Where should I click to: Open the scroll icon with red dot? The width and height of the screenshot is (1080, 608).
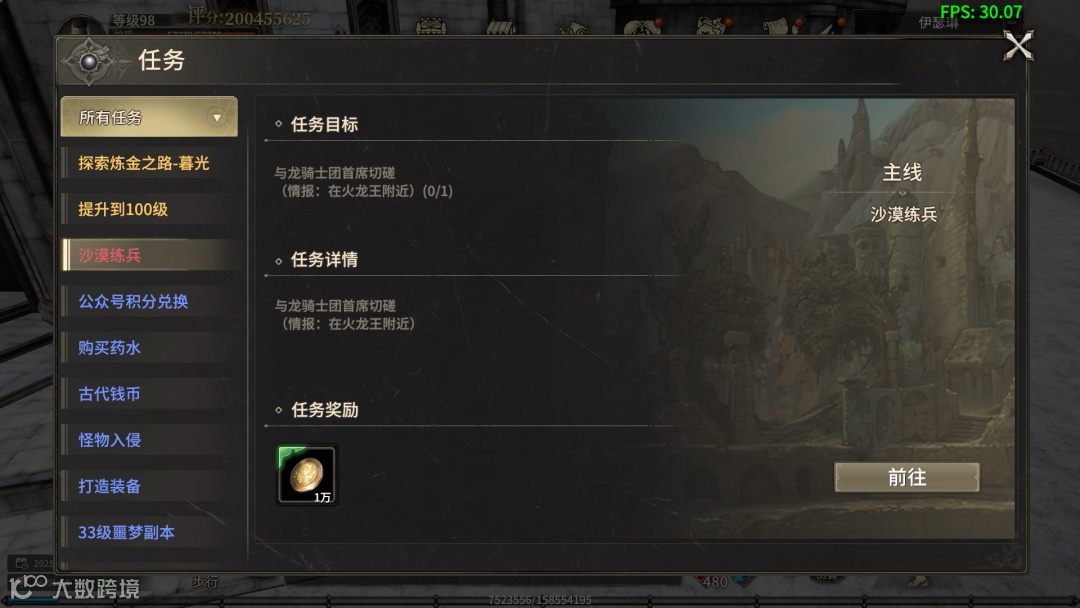coord(782,25)
